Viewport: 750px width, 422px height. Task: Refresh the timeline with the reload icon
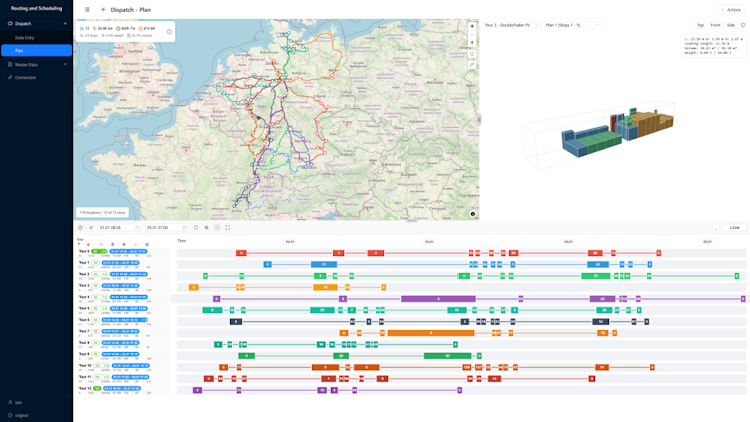click(x=196, y=228)
